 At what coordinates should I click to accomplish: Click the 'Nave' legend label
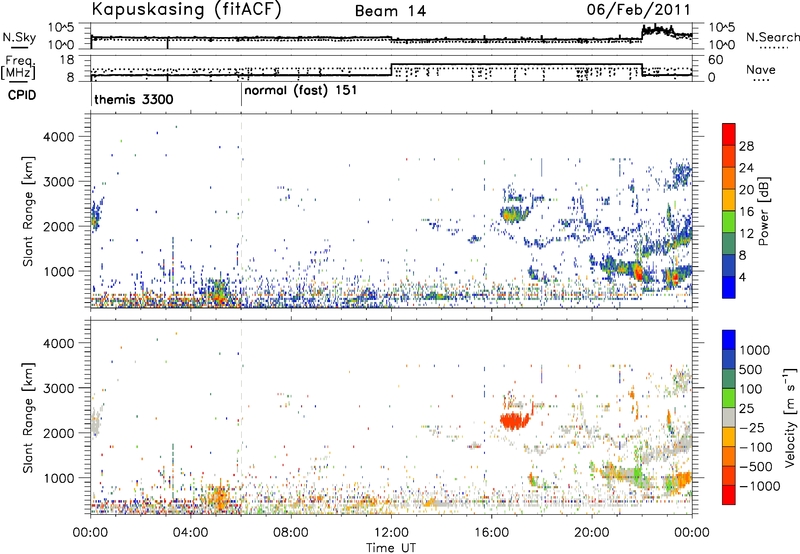click(761, 70)
